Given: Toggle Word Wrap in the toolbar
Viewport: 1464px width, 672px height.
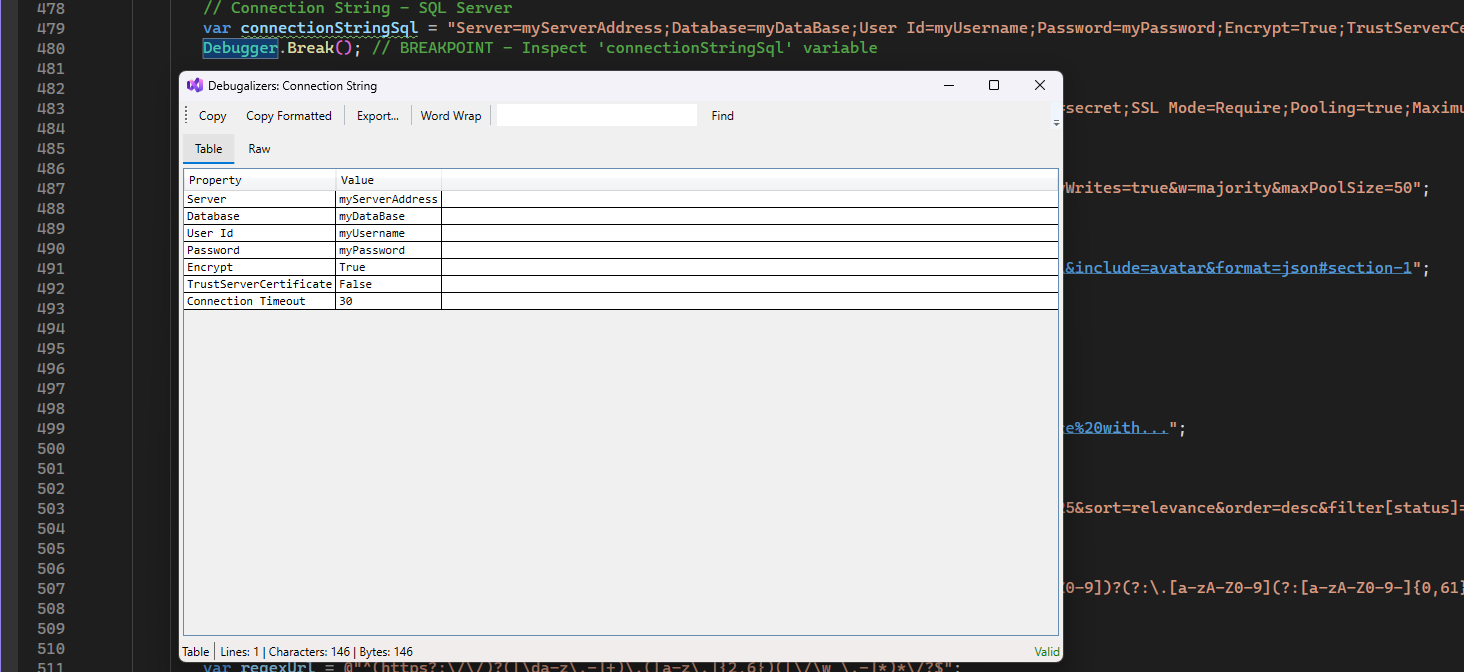Looking at the screenshot, I should 450,115.
